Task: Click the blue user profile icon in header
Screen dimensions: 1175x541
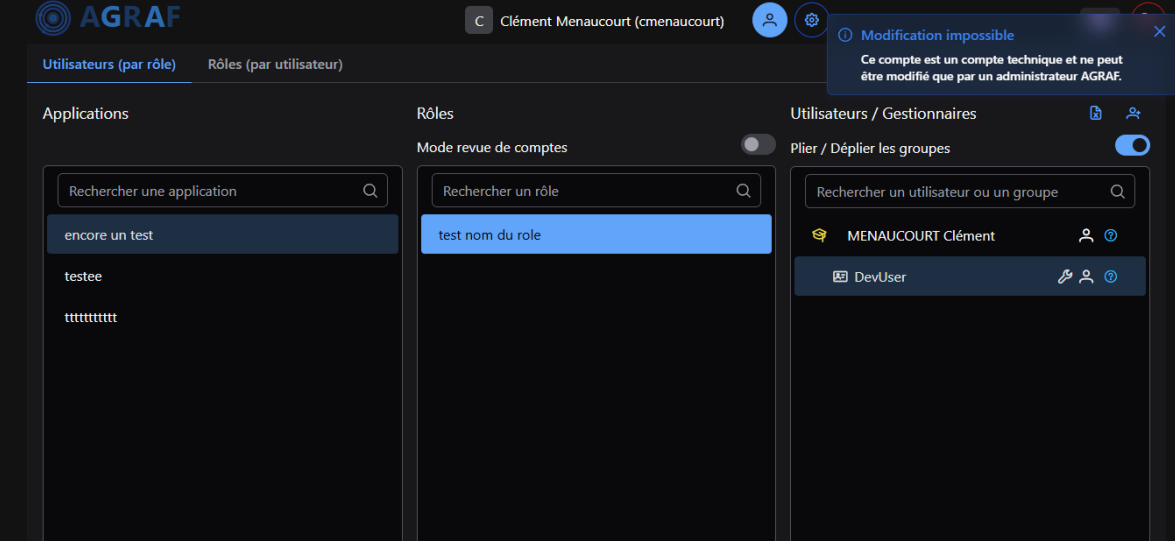Action: pyautogui.click(x=769, y=20)
